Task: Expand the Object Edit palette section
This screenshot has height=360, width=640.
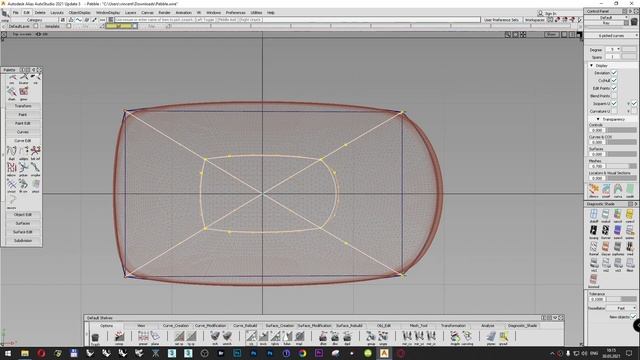Action: (x=23, y=215)
